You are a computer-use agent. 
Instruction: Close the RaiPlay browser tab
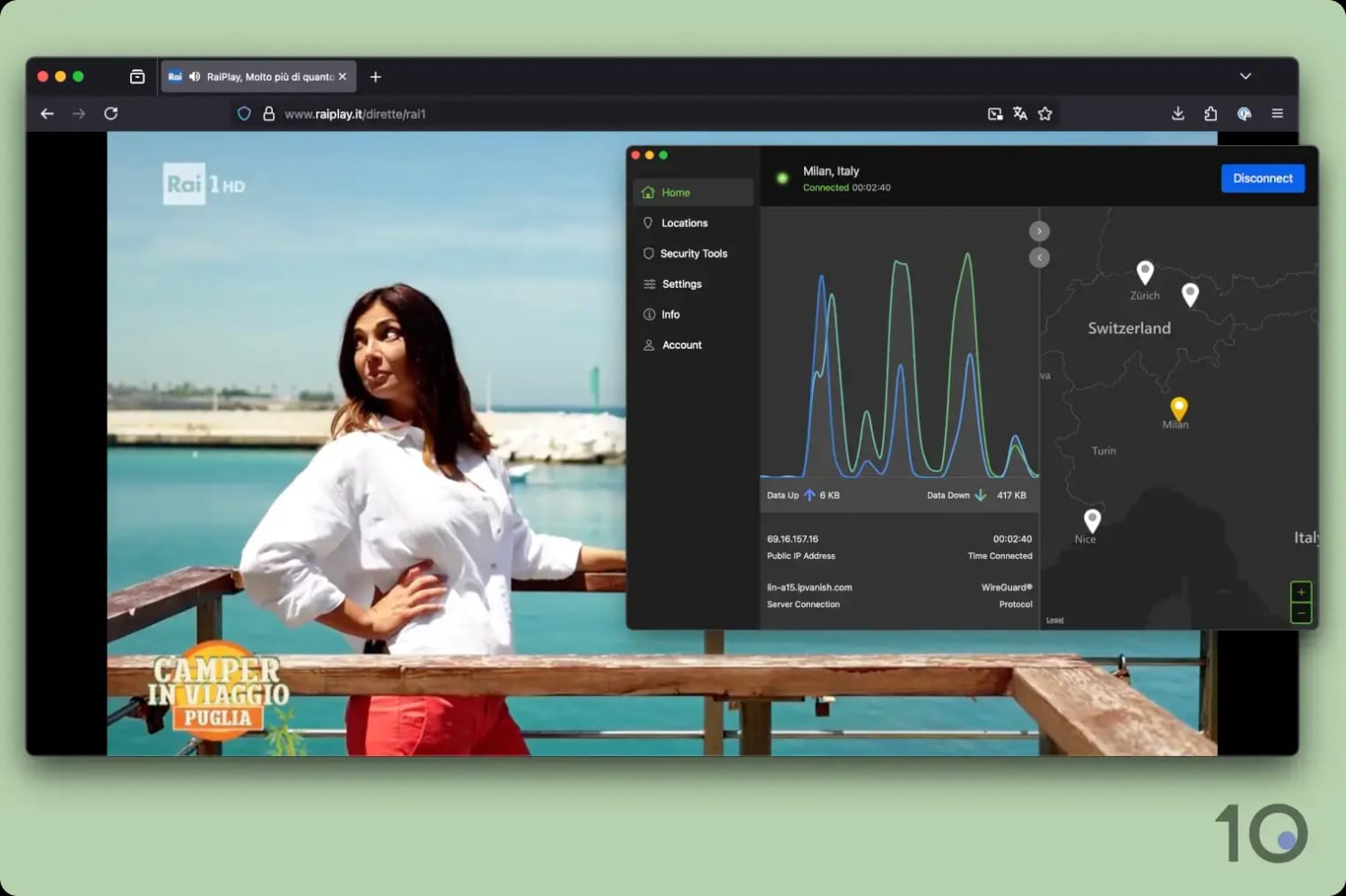coord(343,77)
